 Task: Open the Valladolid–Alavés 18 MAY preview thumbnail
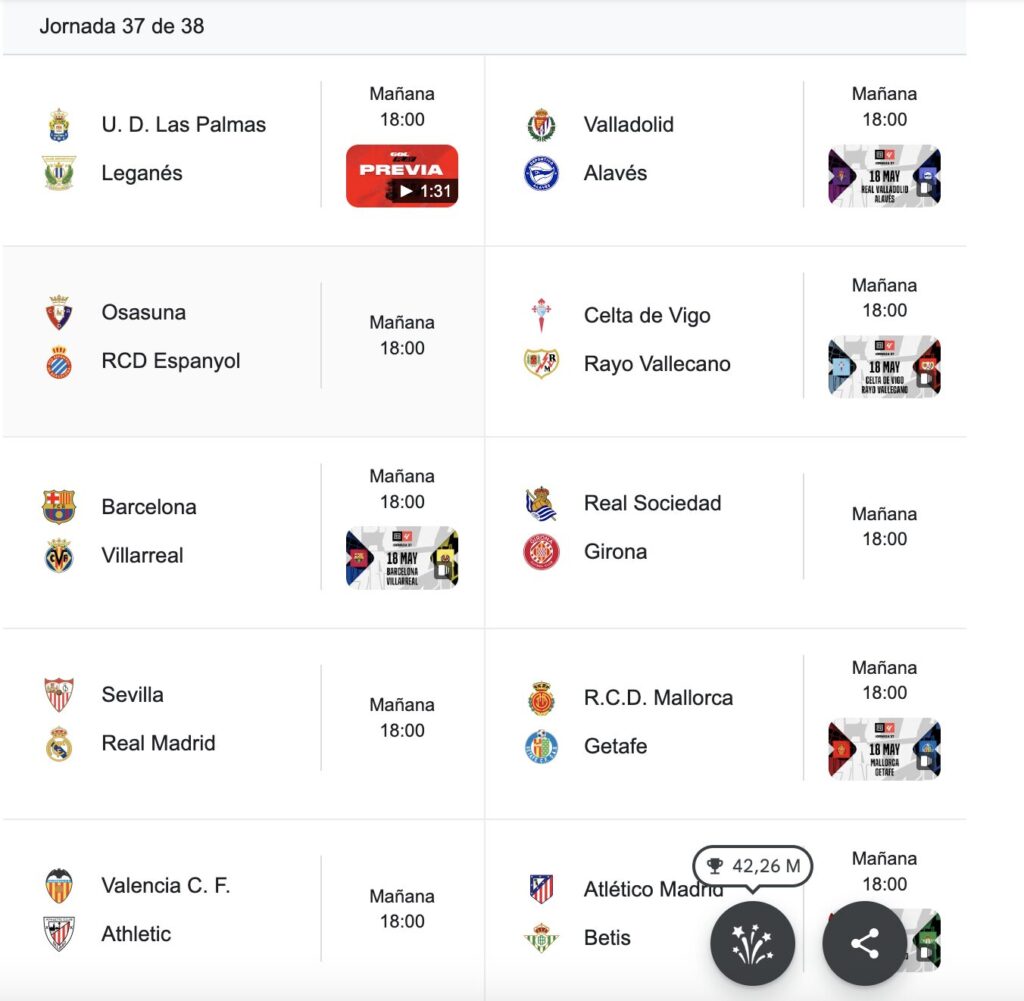pyautogui.click(x=884, y=176)
